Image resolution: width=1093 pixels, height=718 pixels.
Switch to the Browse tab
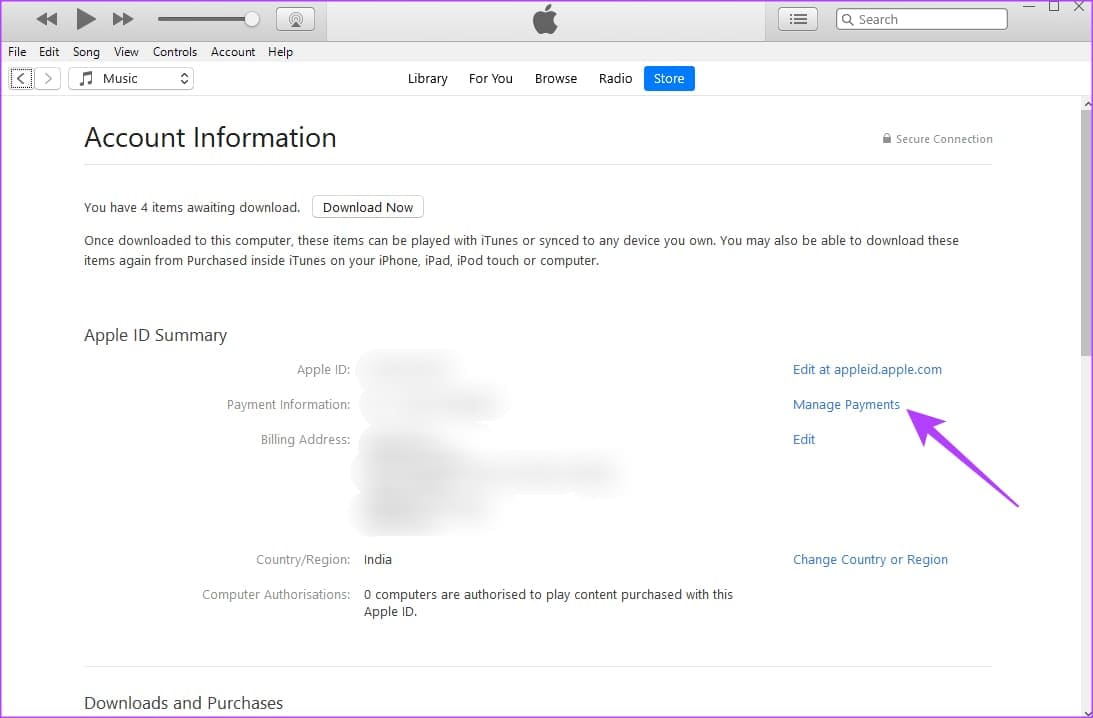click(x=556, y=79)
